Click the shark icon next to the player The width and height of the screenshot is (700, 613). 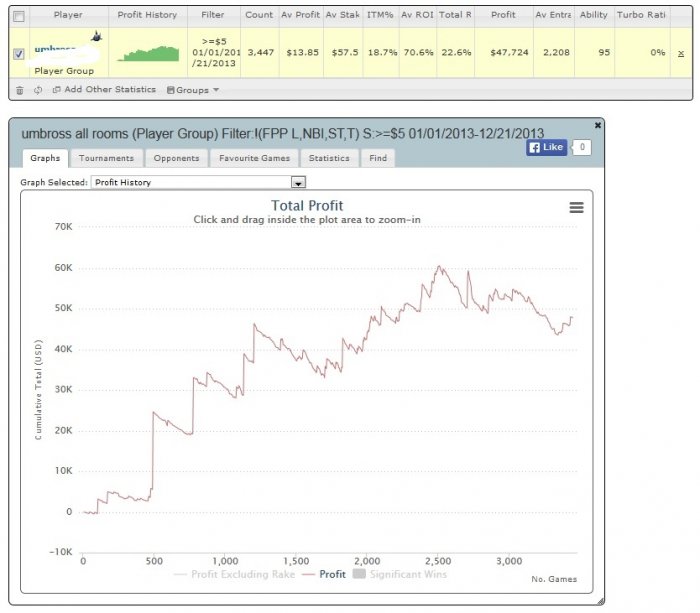[x=96, y=36]
